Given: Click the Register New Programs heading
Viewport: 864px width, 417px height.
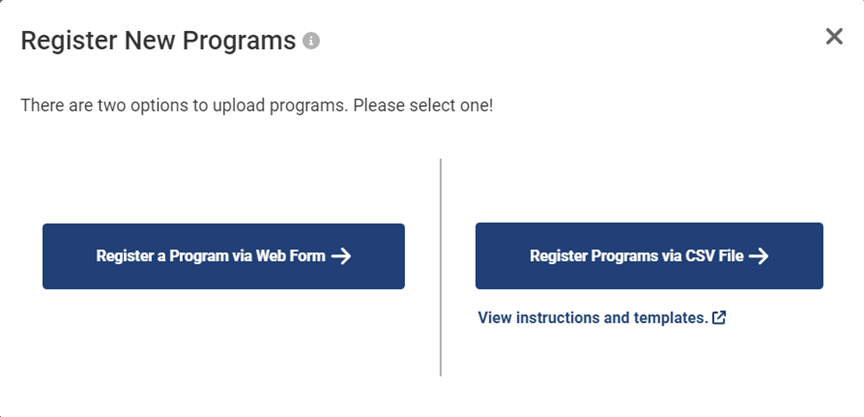Looking at the screenshot, I should (158, 41).
